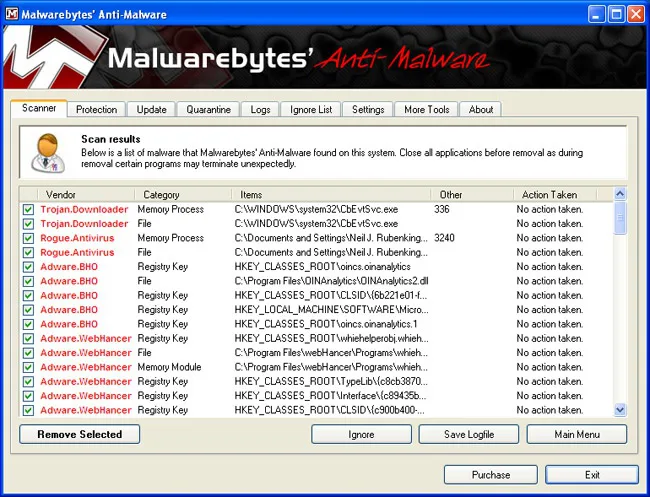The image size is (650, 497).
Task: Click the scrollbar up arrow
Action: tap(620, 194)
